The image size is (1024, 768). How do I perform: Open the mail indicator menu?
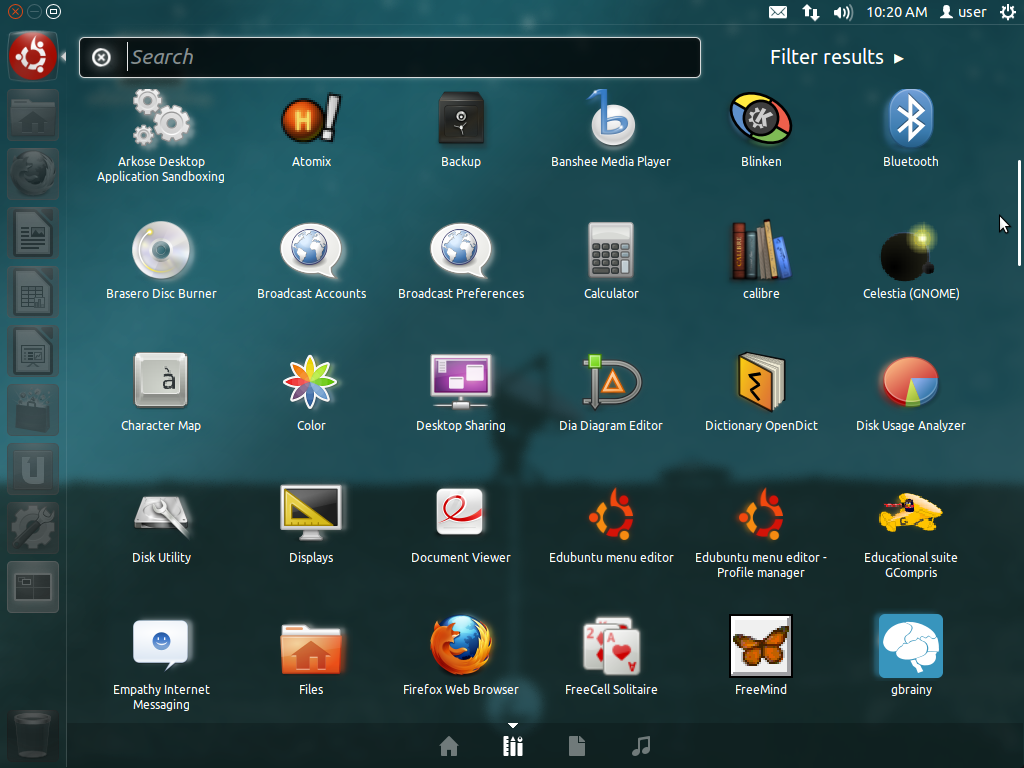pyautogui.click(x=778, y=12)
